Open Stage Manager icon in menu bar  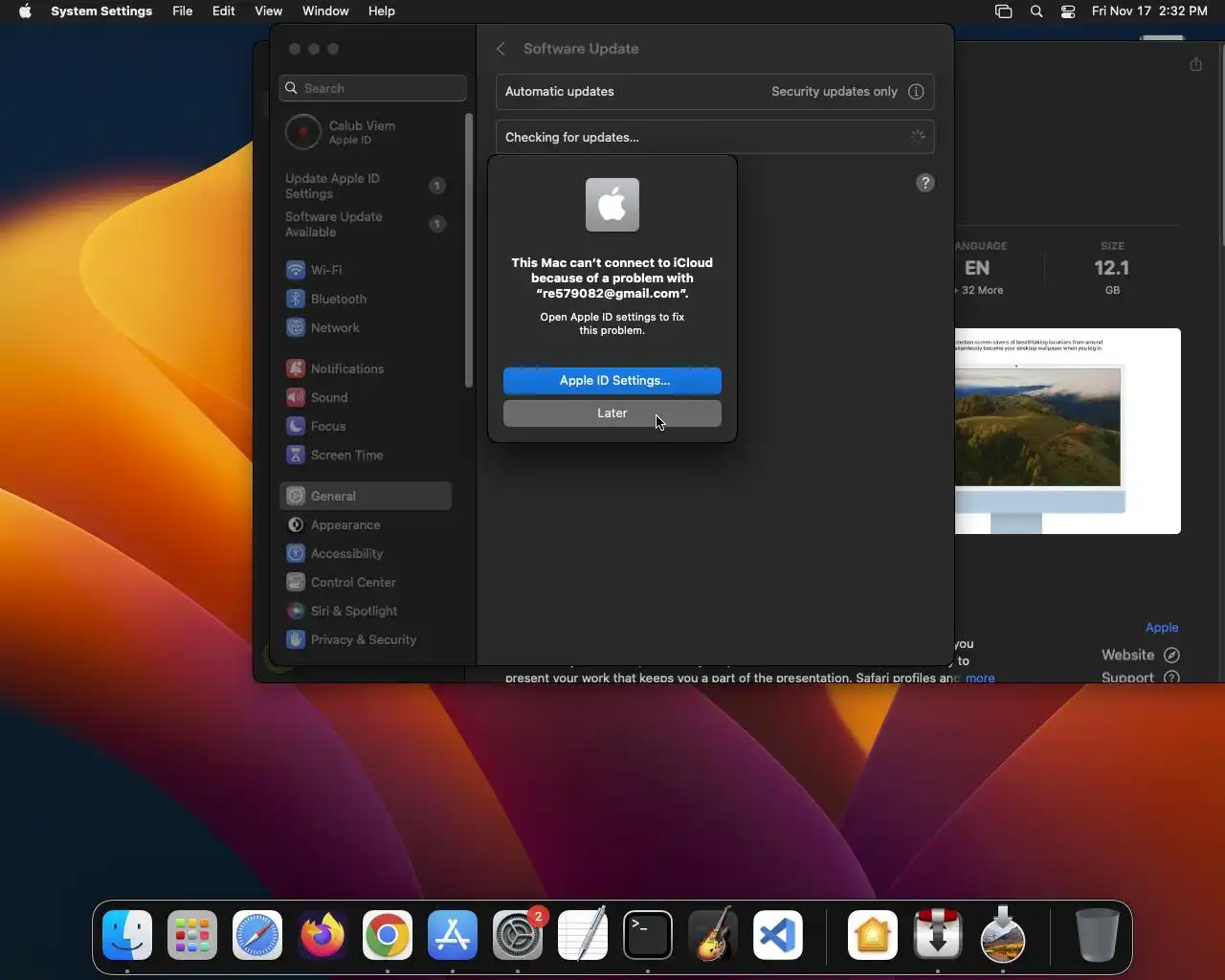tap(1003, 11)
